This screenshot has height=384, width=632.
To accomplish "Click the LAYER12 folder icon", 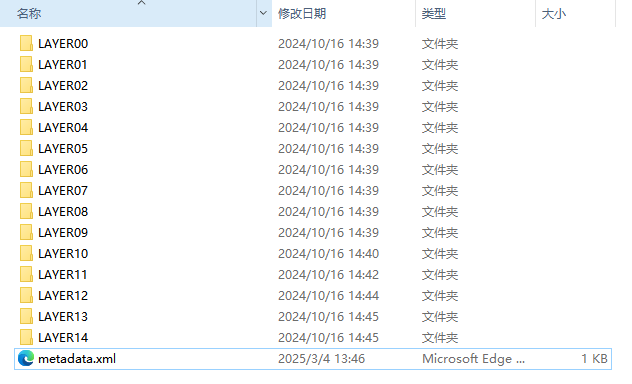I will click(26, 295).
